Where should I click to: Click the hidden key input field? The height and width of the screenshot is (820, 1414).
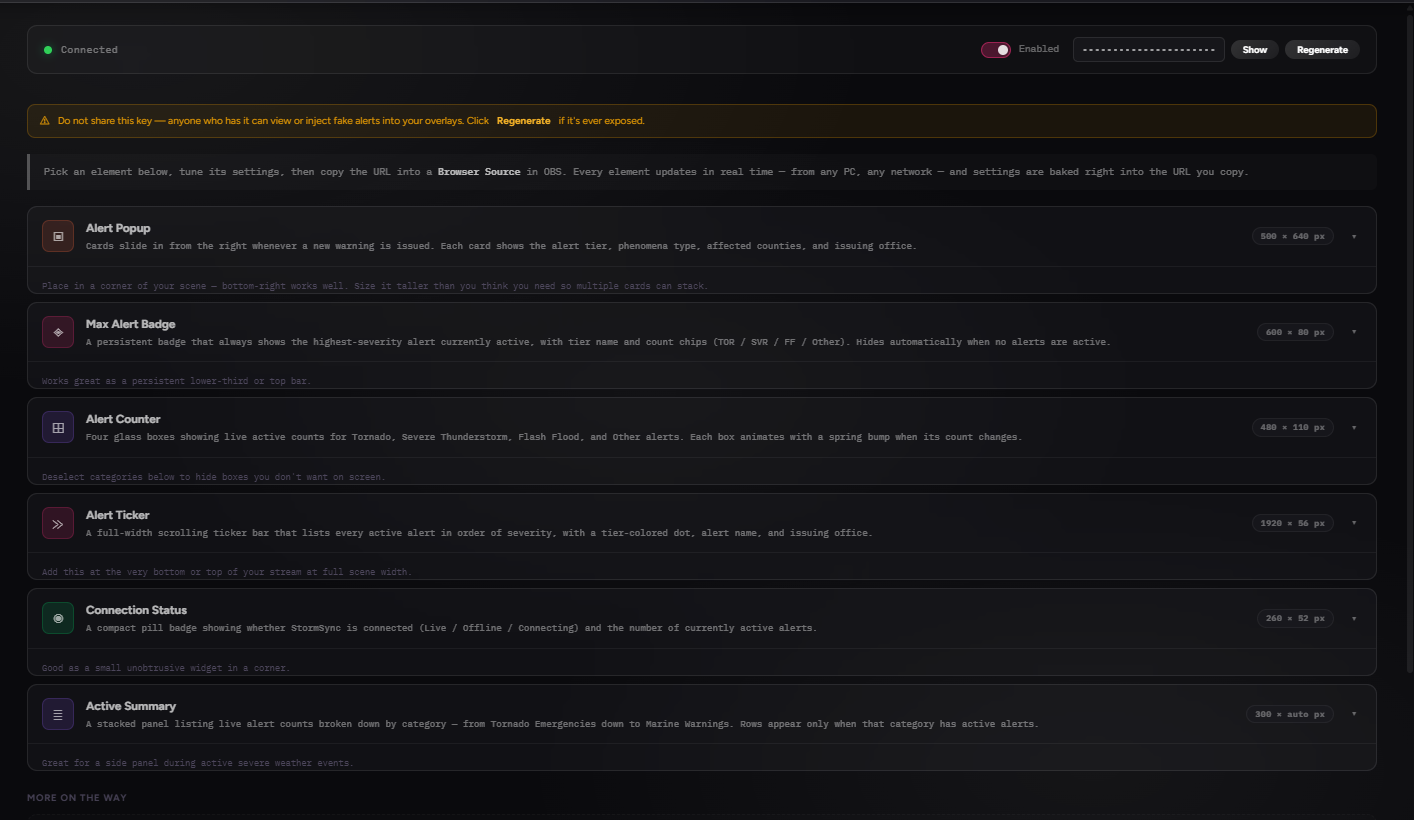click(1149, 50)
